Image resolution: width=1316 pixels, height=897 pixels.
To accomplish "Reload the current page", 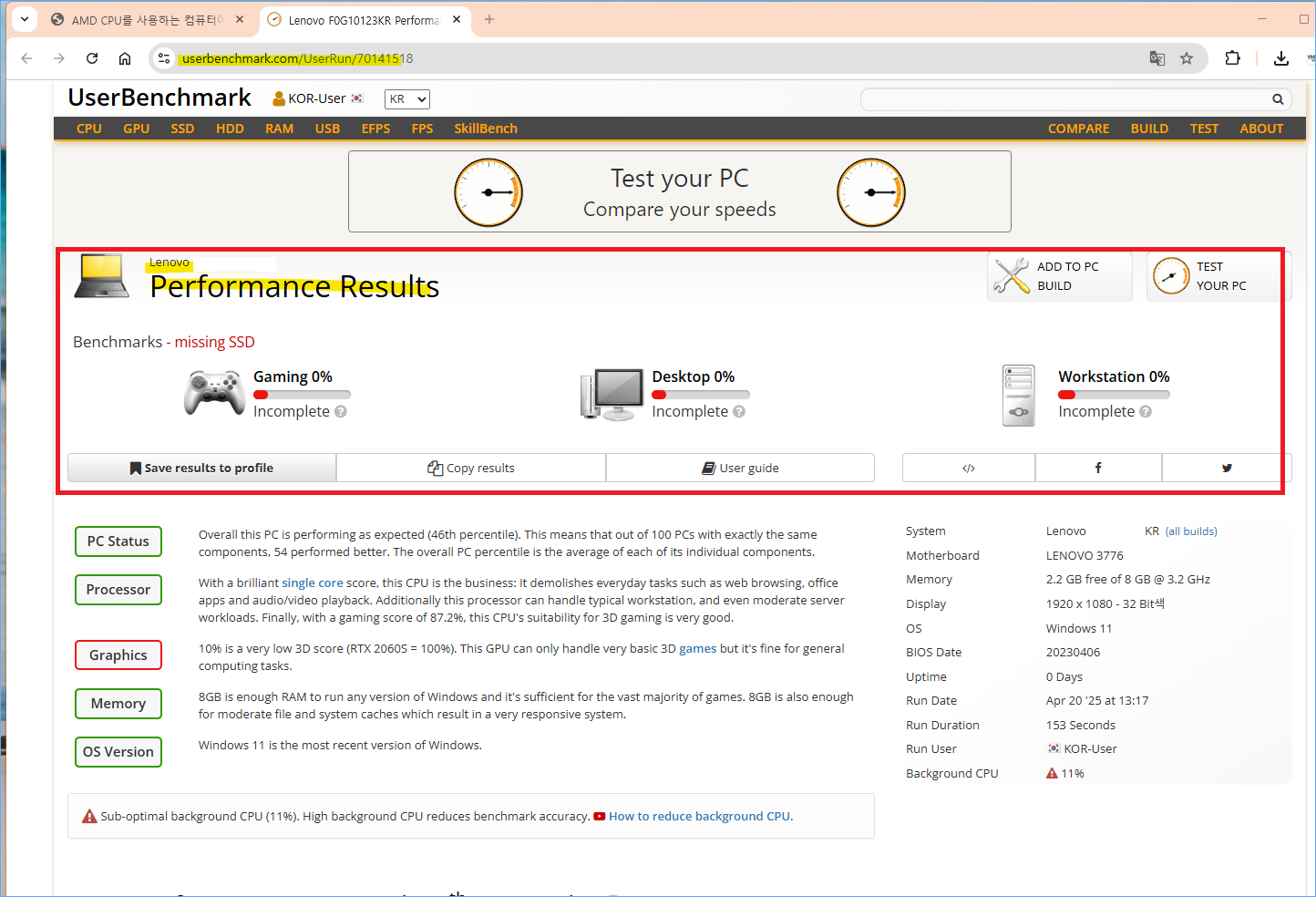I will 92,58.
